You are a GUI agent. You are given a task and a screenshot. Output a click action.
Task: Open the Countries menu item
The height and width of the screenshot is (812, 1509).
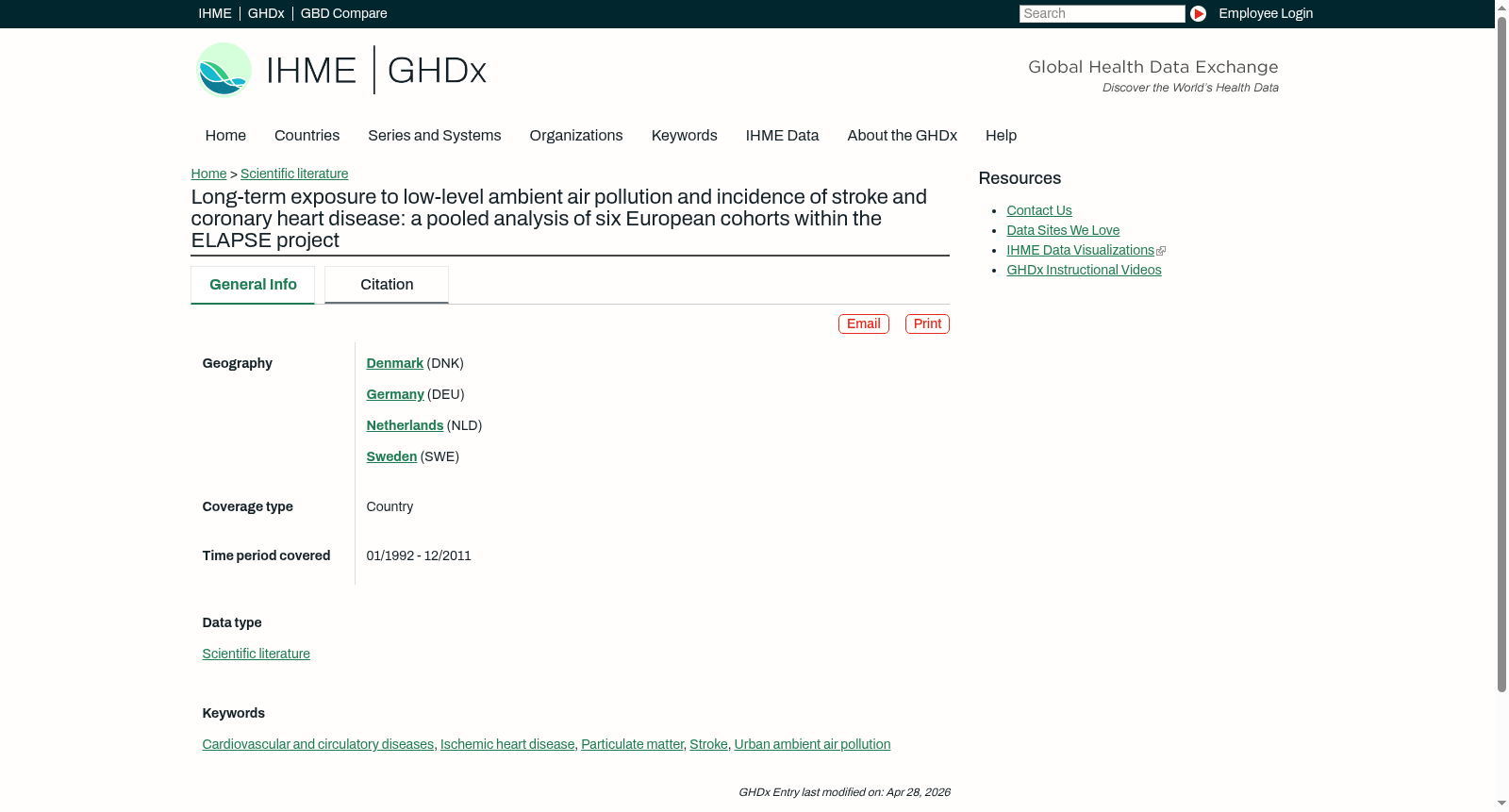coord(307,136)
